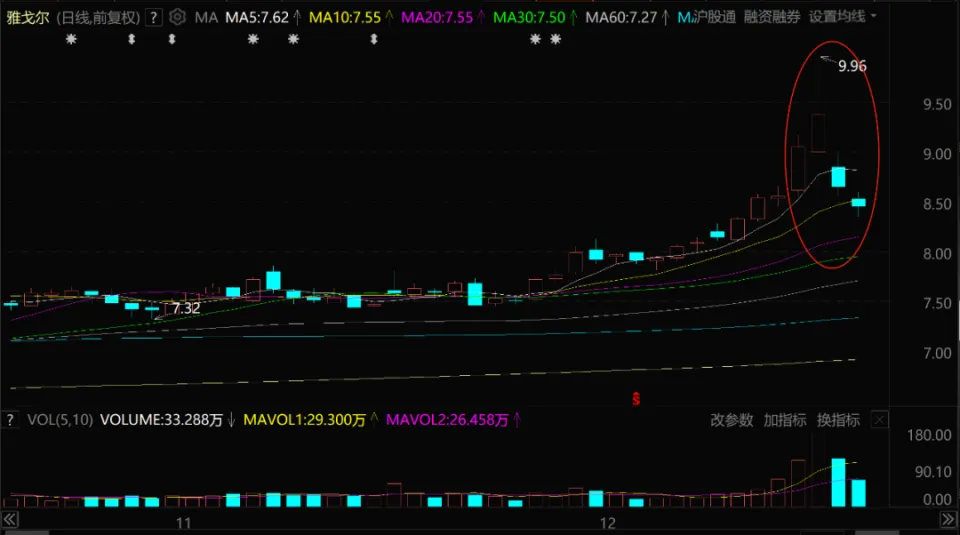The image size is (960, 535).
Task: Click the red S marker on chart
Action: [x=635, y=399]
